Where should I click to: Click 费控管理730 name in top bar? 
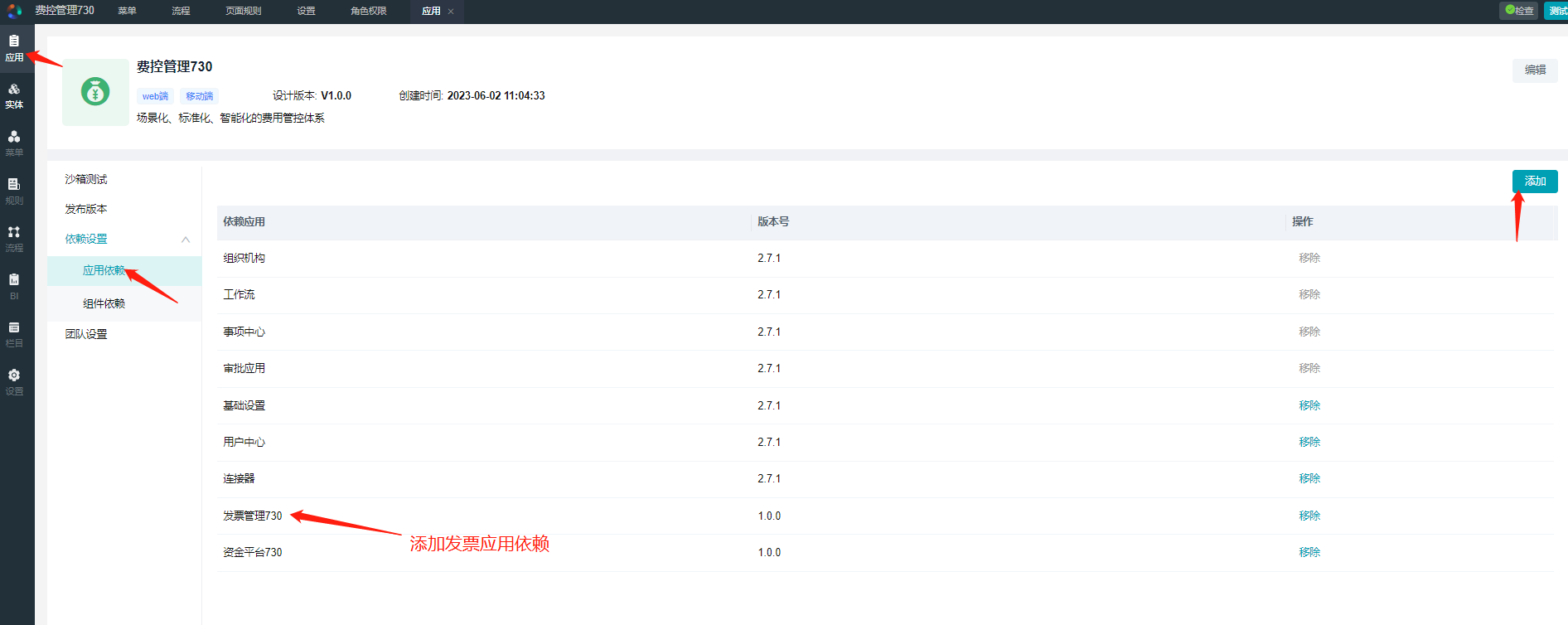(65, 10)
